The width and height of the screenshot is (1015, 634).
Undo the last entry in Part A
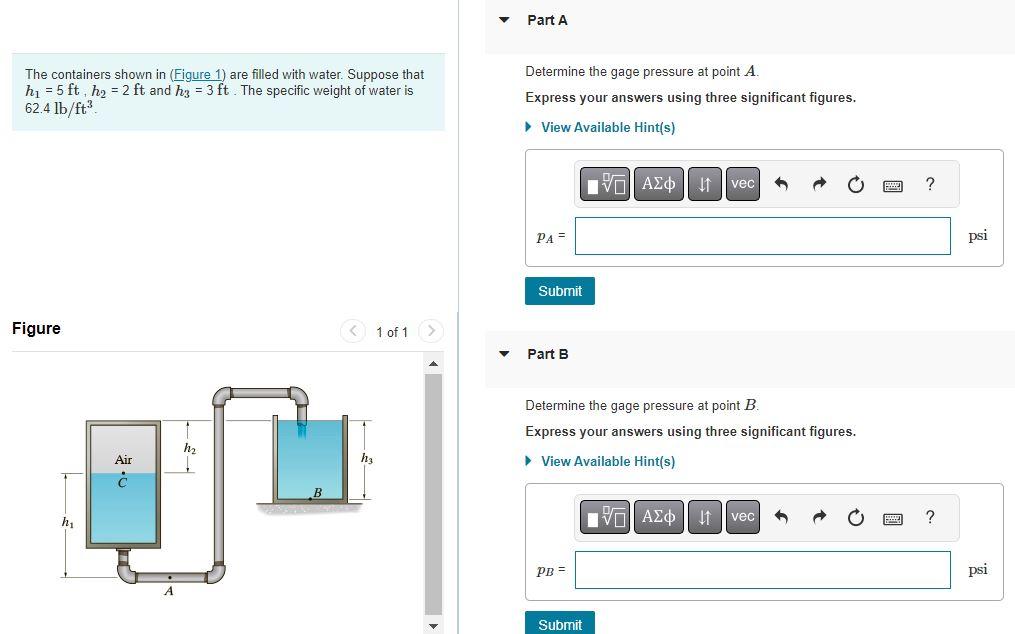[x=782, y=184]
